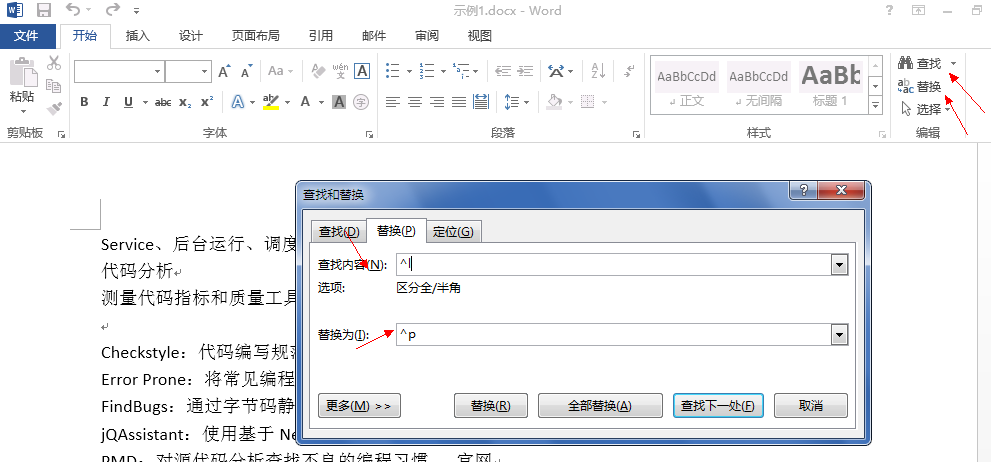991x462 pixels.
Task: Switch to the 插入 ribbon tab
Action: [137, 35]
